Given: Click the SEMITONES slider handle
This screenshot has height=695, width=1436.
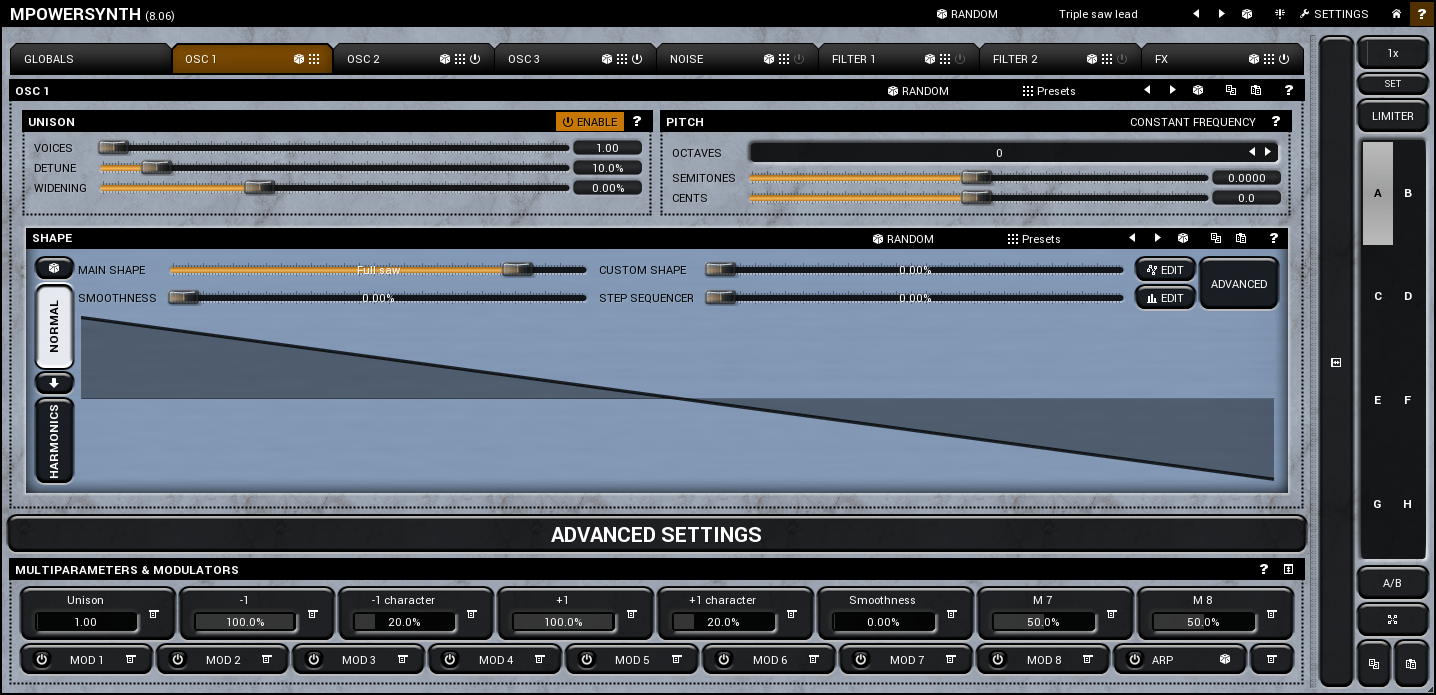Looking at the screenshot, I should (976, 177).
